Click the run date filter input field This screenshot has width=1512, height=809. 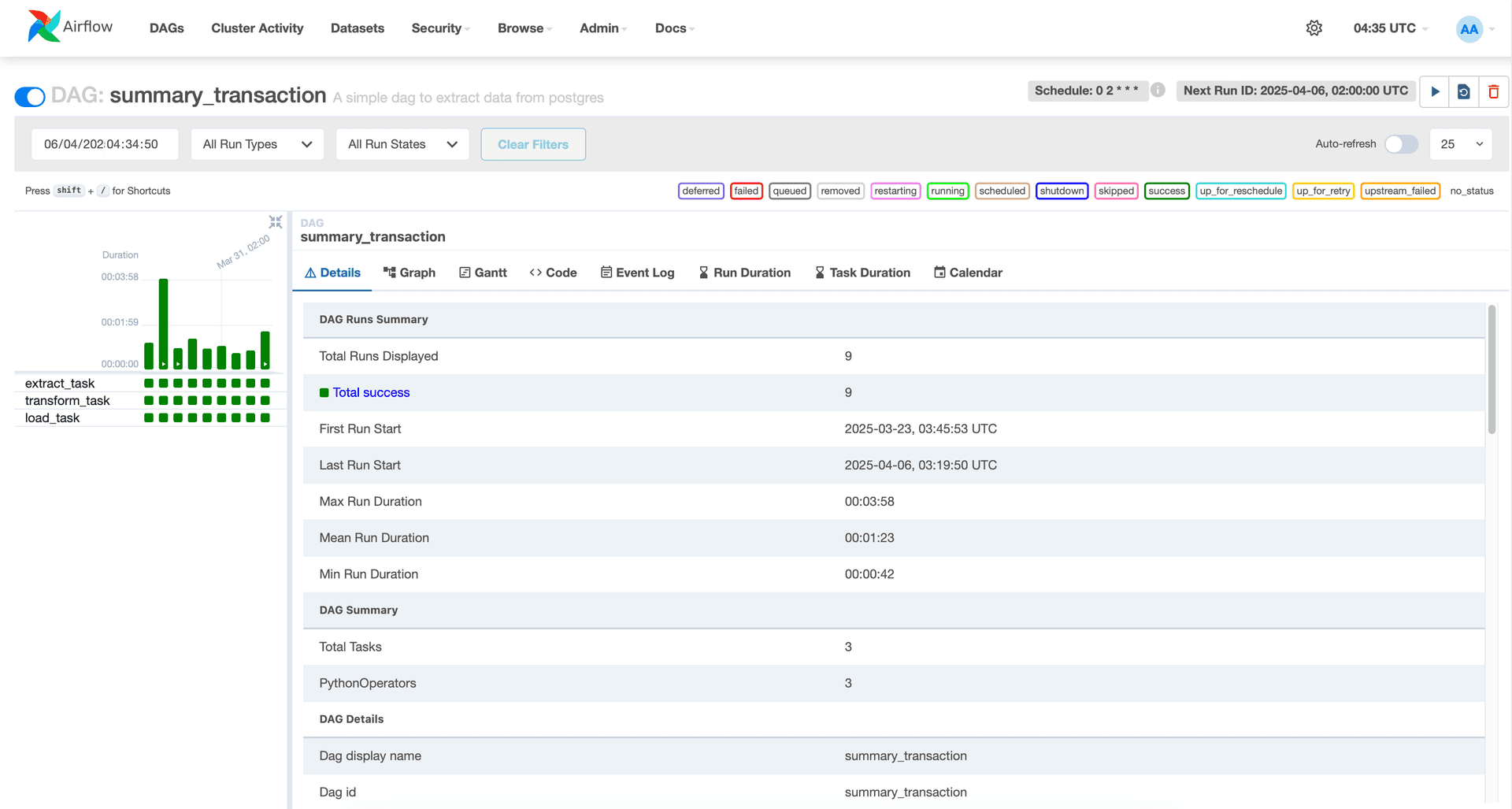tap(105, 144)
